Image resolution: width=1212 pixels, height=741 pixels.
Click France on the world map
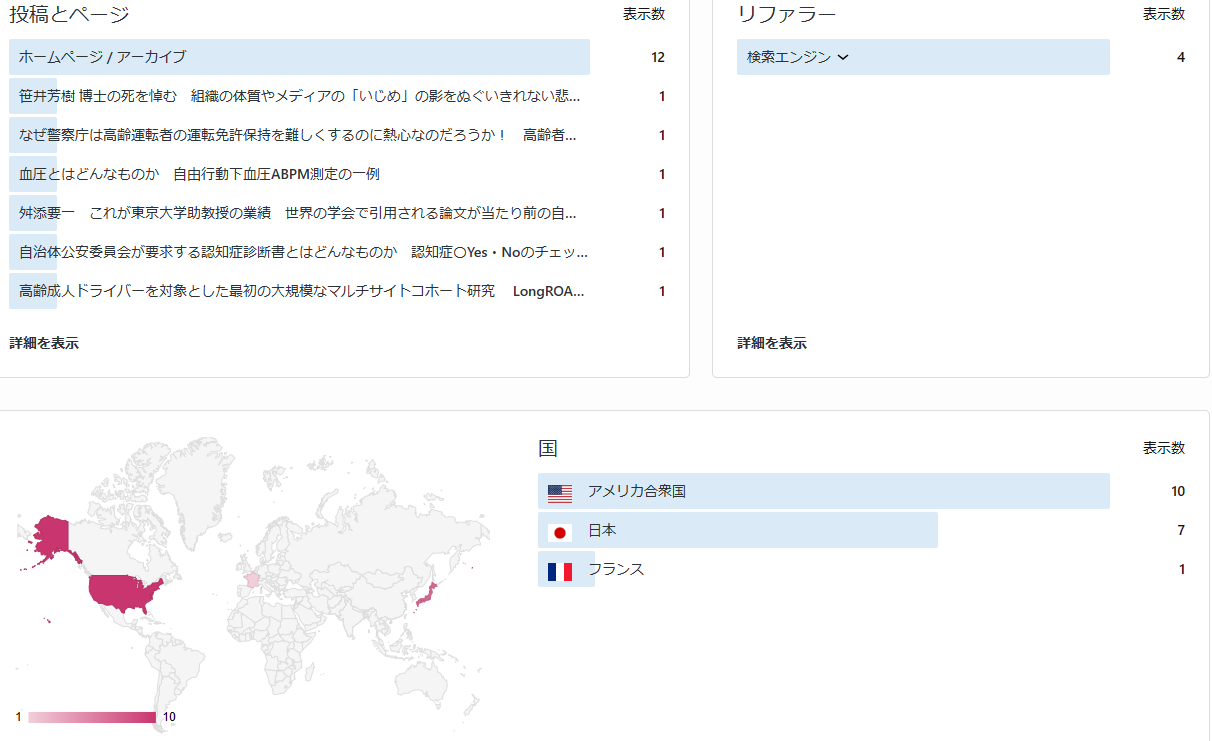[253, 579]
